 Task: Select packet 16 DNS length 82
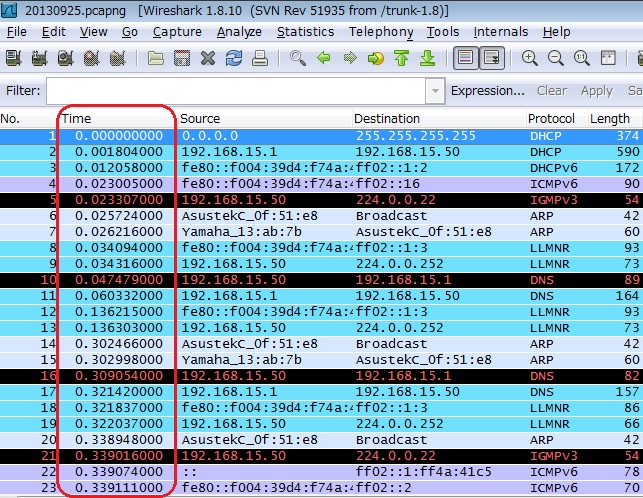[322, 376]
